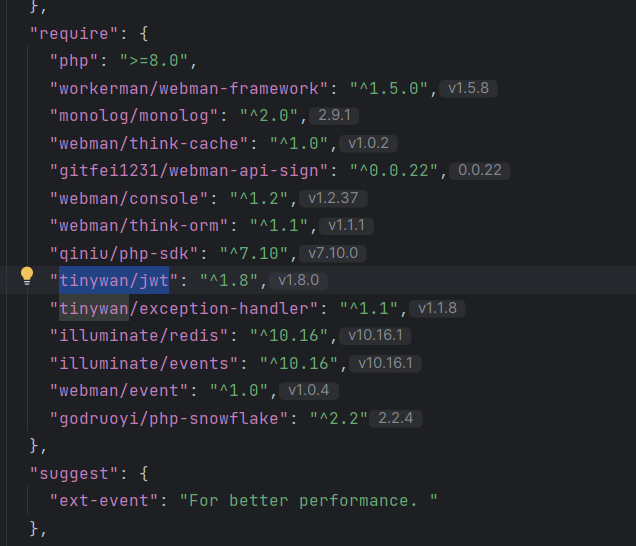
Task: Click the v1.0.4 version hint for webman/event
Action: [308, 390]
